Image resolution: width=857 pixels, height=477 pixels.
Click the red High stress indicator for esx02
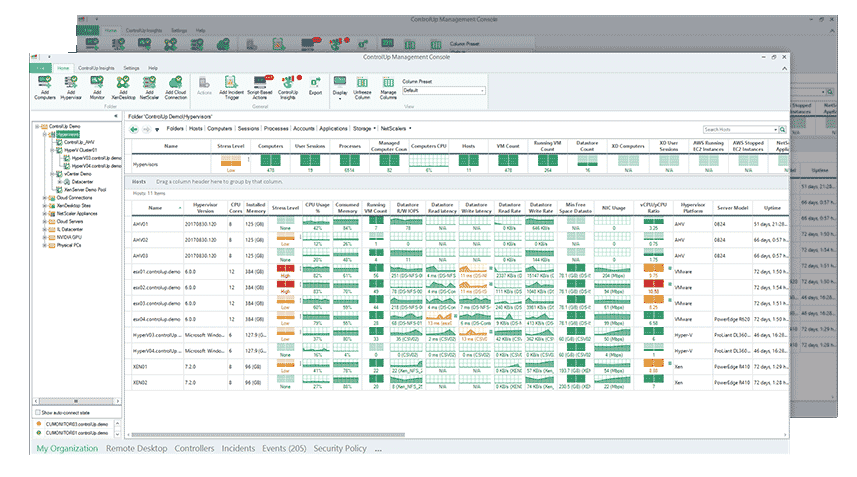tap(285, 286)
